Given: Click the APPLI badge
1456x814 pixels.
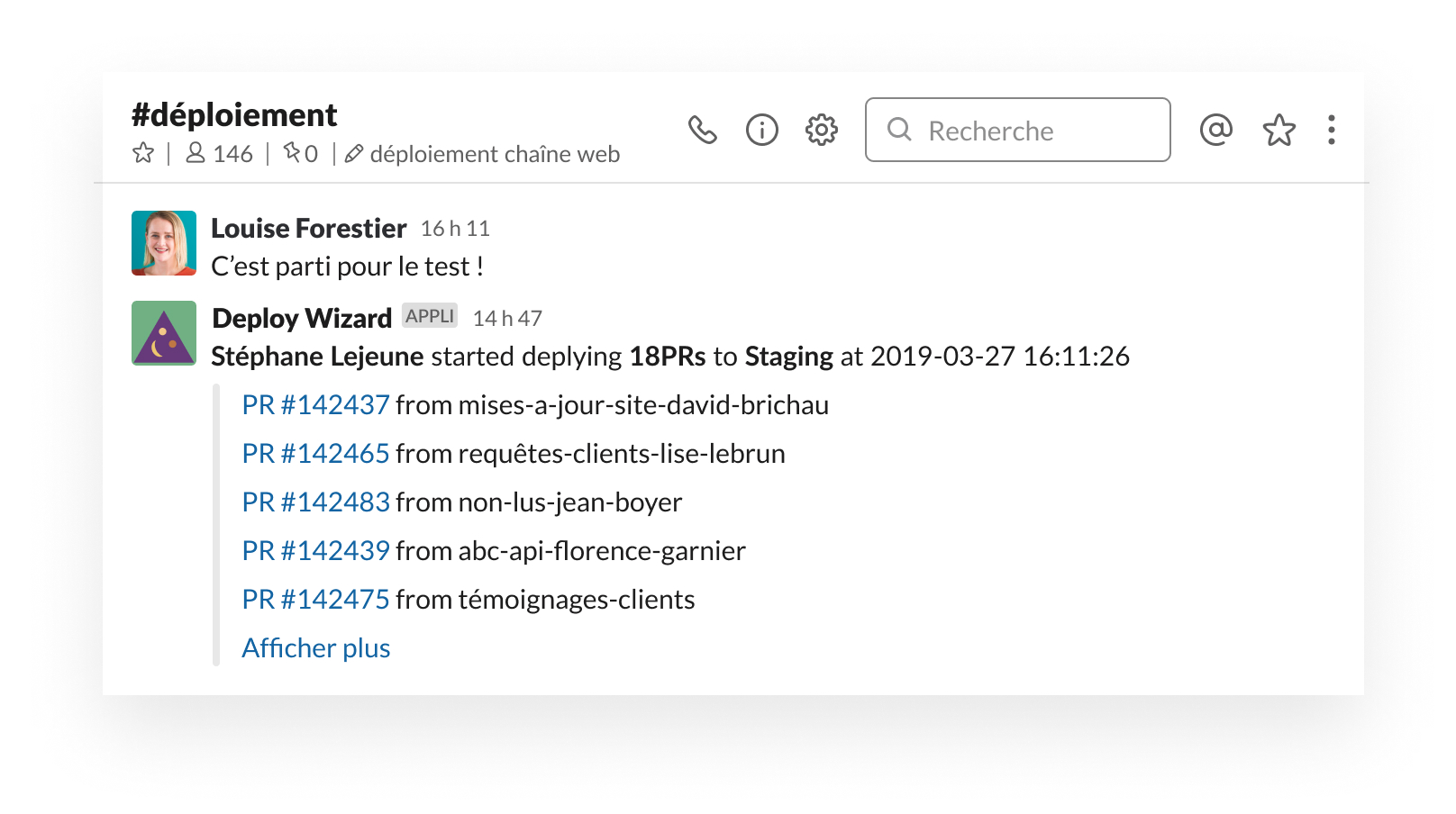Looking at the screenshot, I should point(430,316).
